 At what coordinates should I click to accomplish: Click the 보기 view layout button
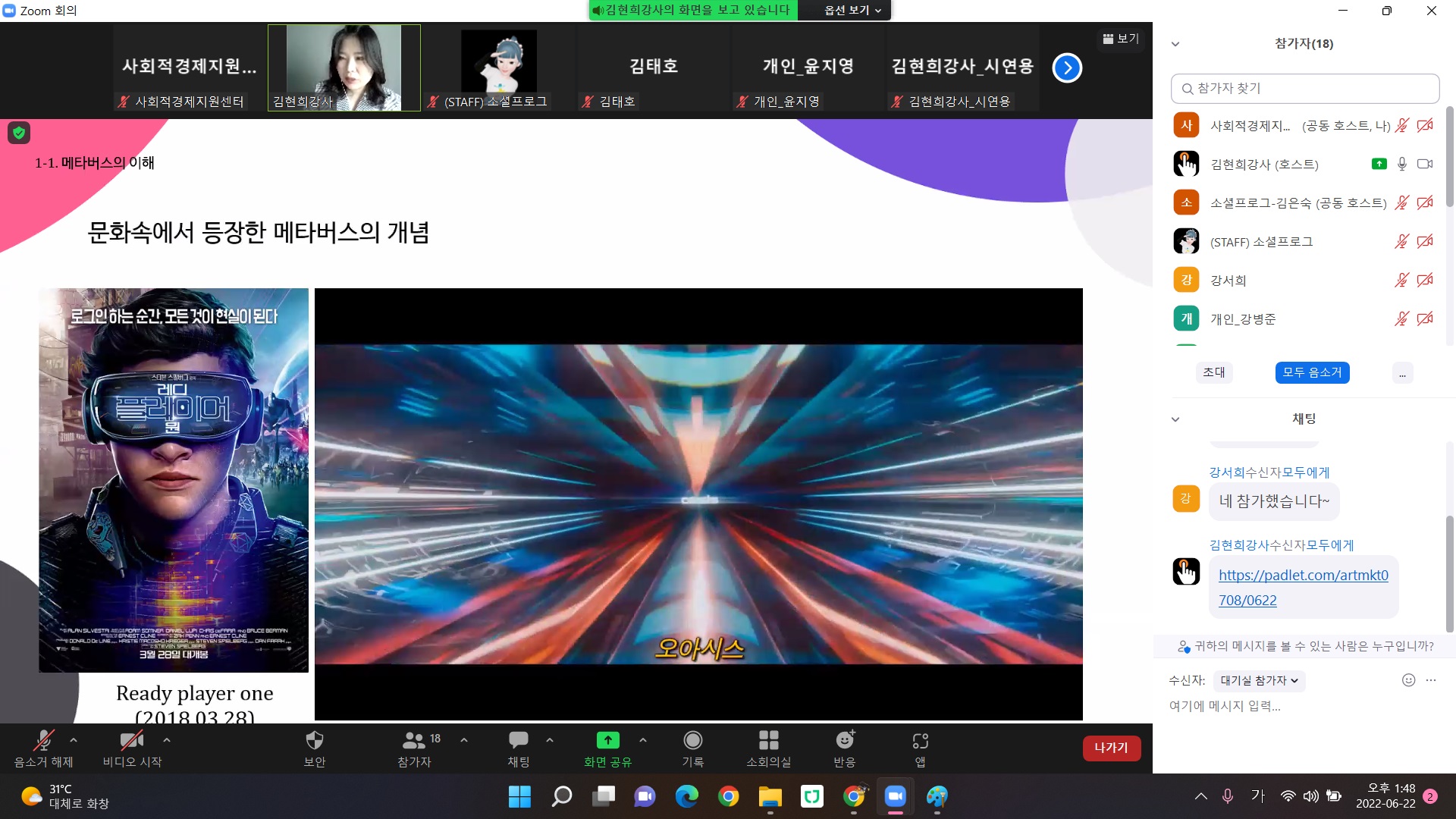click(x=1121, y=39)
